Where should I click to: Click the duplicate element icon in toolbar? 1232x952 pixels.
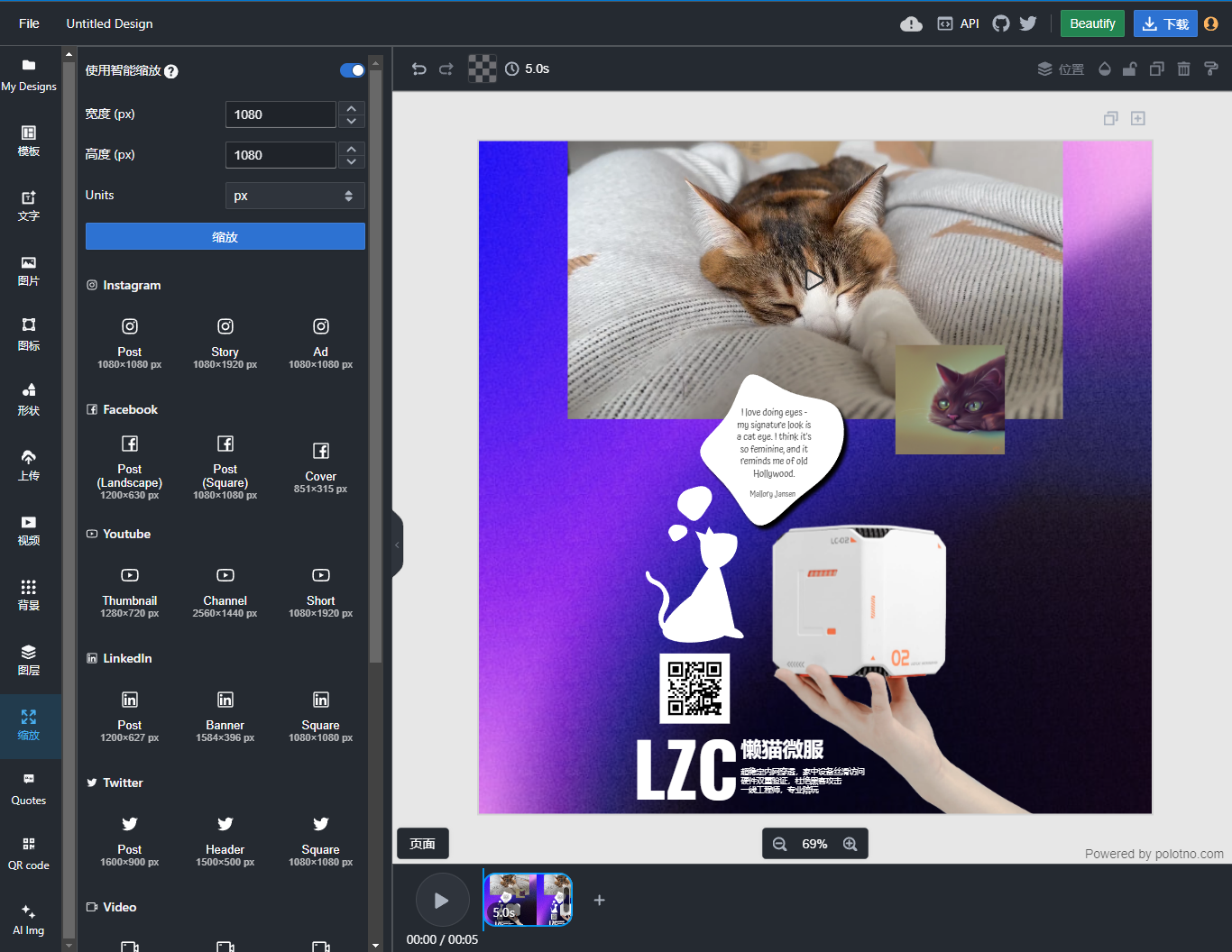coord(1157,69)
